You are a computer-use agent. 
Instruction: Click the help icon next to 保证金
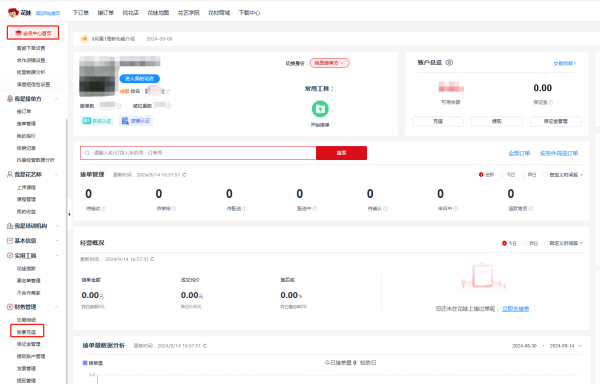551,102
